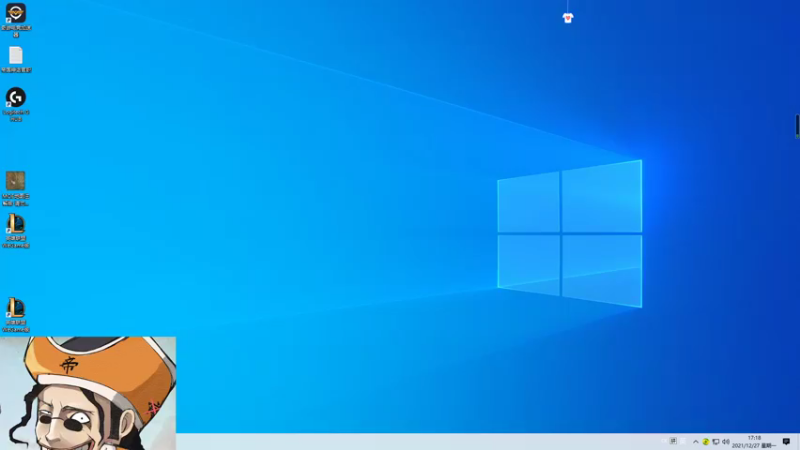Open the Action Center notification icon
Screen dimensions: 800x450
[x=786, y=442]
